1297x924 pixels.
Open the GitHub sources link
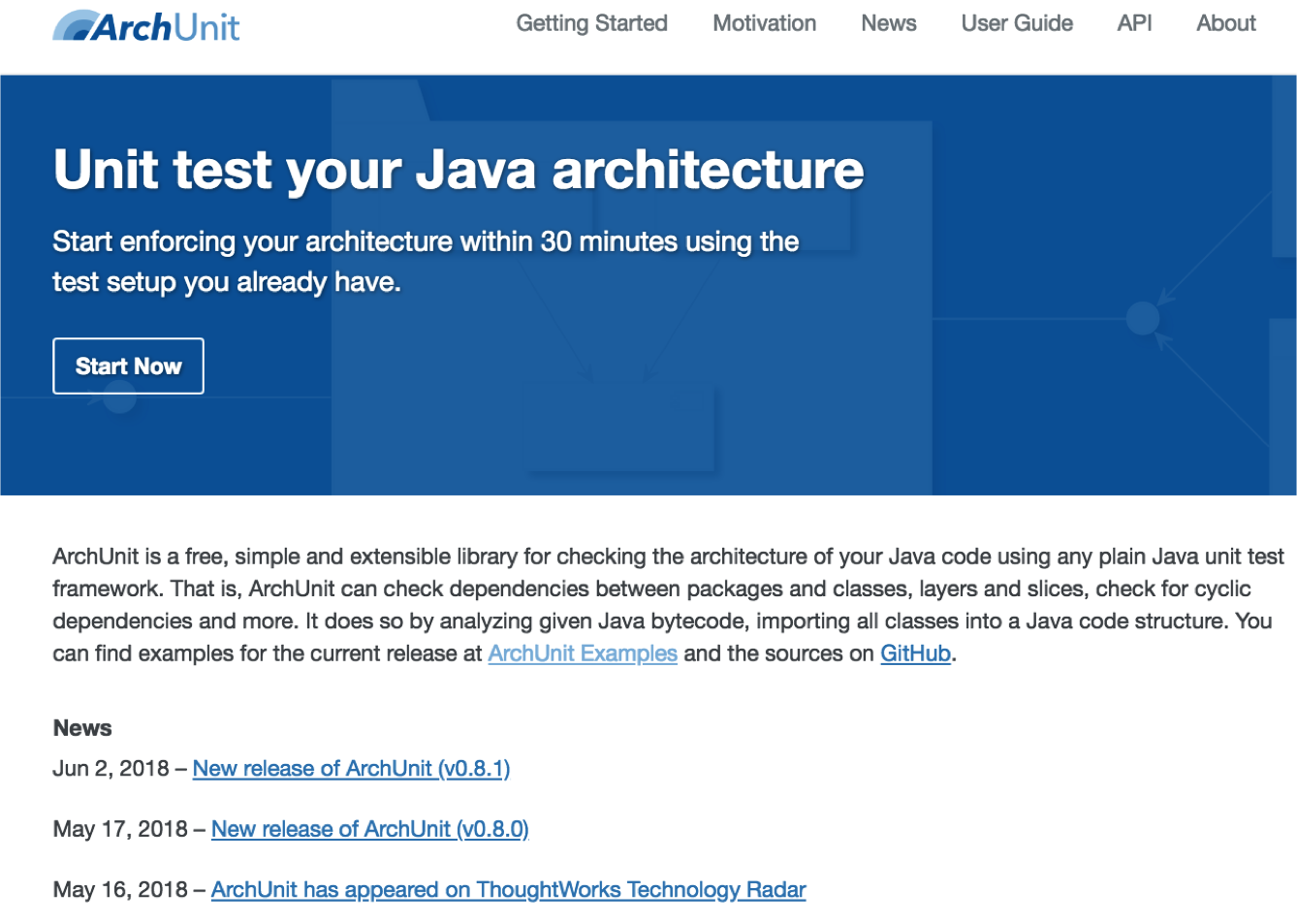coord(915,653)
